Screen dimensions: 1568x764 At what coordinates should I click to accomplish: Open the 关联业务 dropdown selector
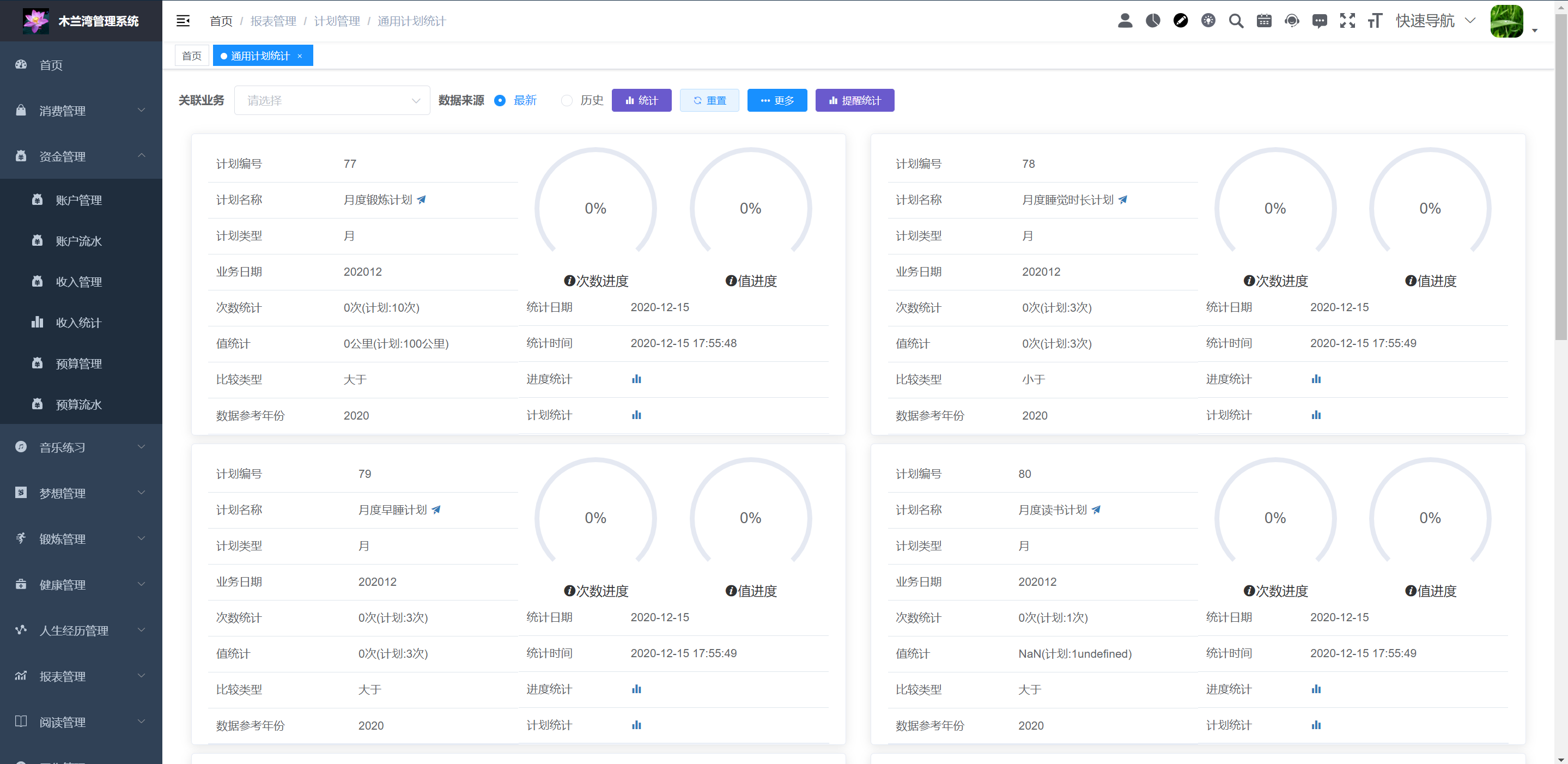click(332, 100)
